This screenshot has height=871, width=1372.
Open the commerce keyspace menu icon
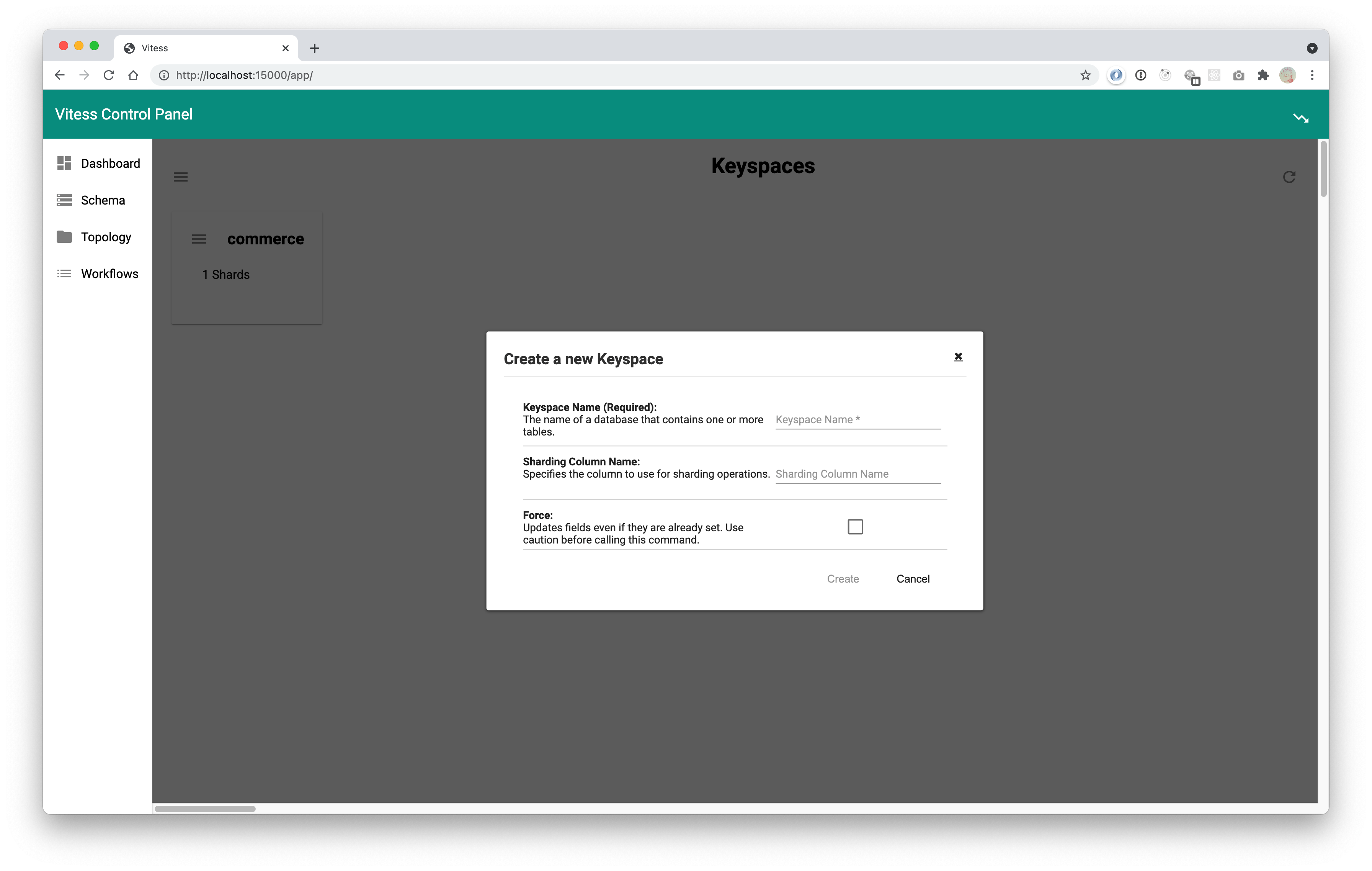pyautogui.click(x=199, y=239)
